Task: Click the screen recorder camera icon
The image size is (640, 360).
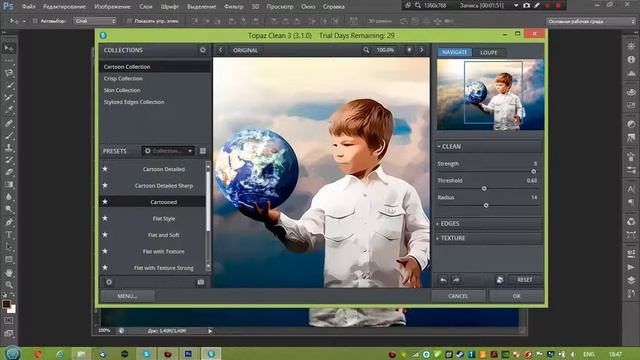Action: 527,5
